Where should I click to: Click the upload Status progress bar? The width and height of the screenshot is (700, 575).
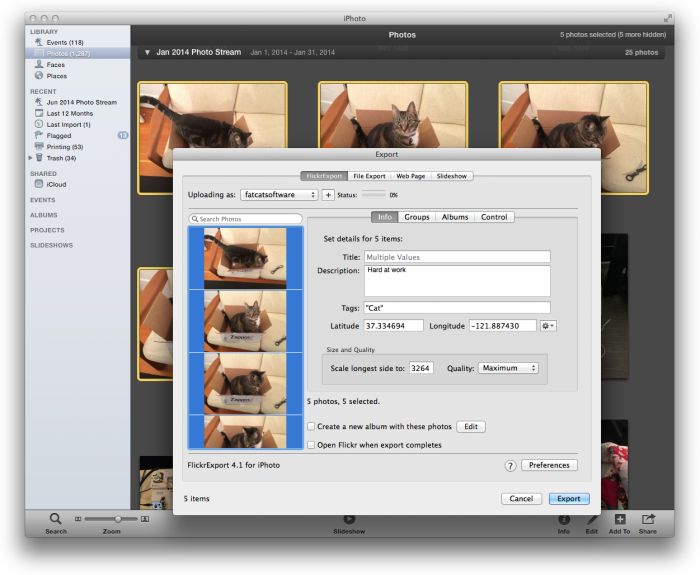374,195
